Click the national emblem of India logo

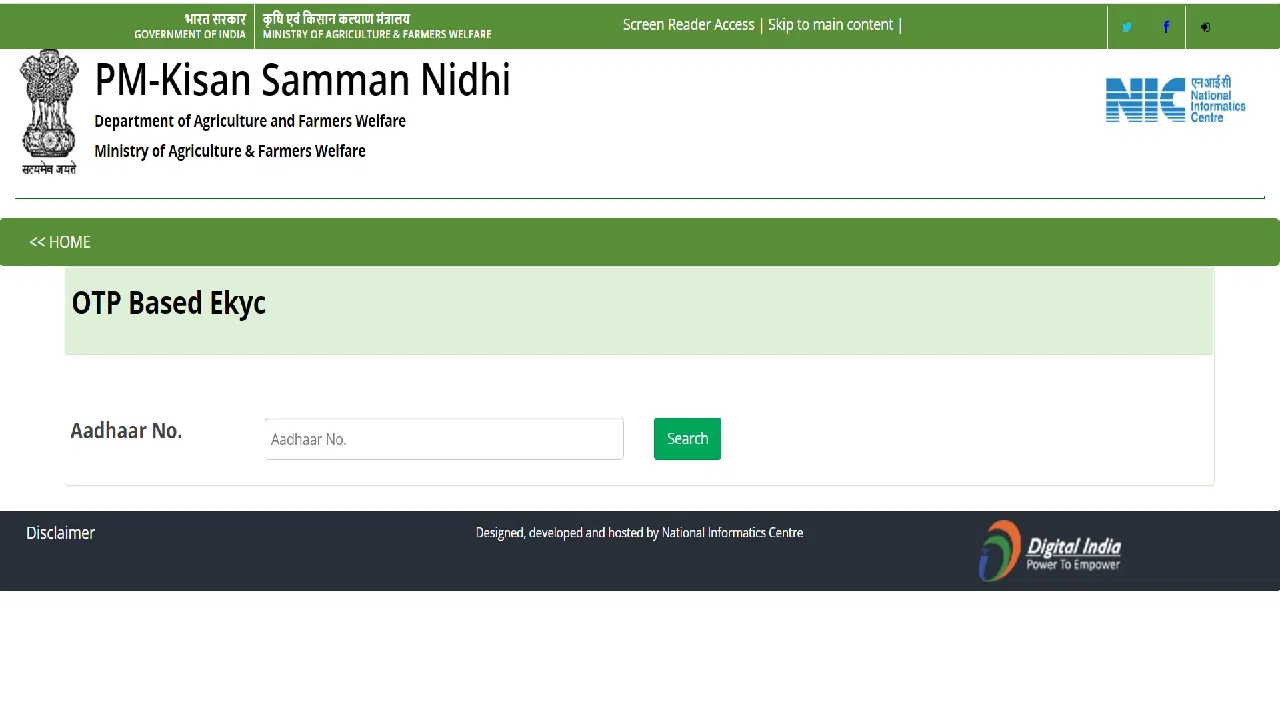pos(49,110)
